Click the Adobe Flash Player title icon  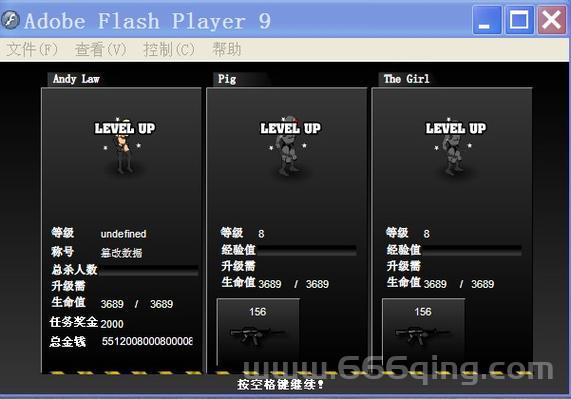click(x=11, y=20)
